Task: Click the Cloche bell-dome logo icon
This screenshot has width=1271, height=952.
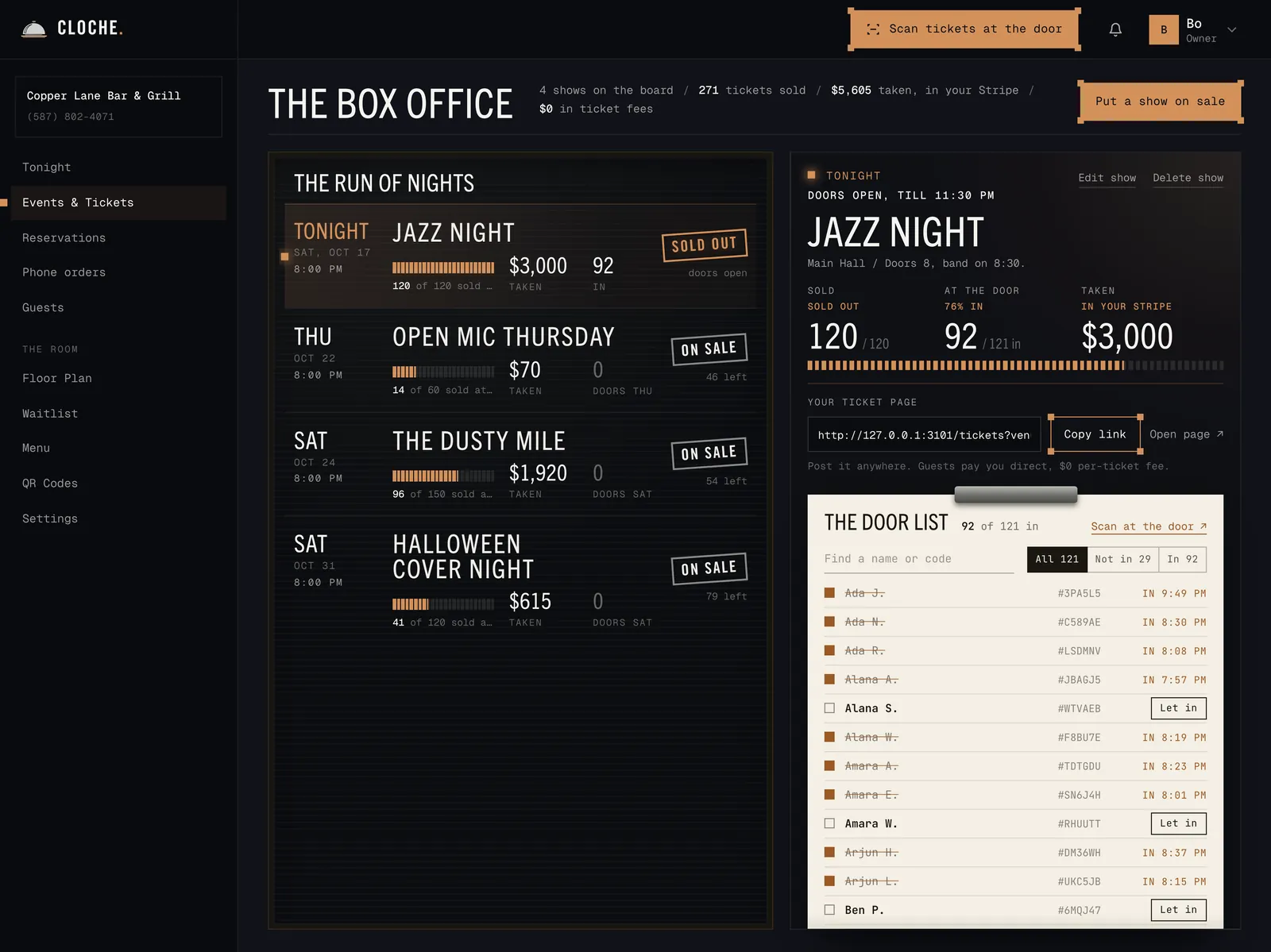Action: pyautogui.click(x=33, y=29)
